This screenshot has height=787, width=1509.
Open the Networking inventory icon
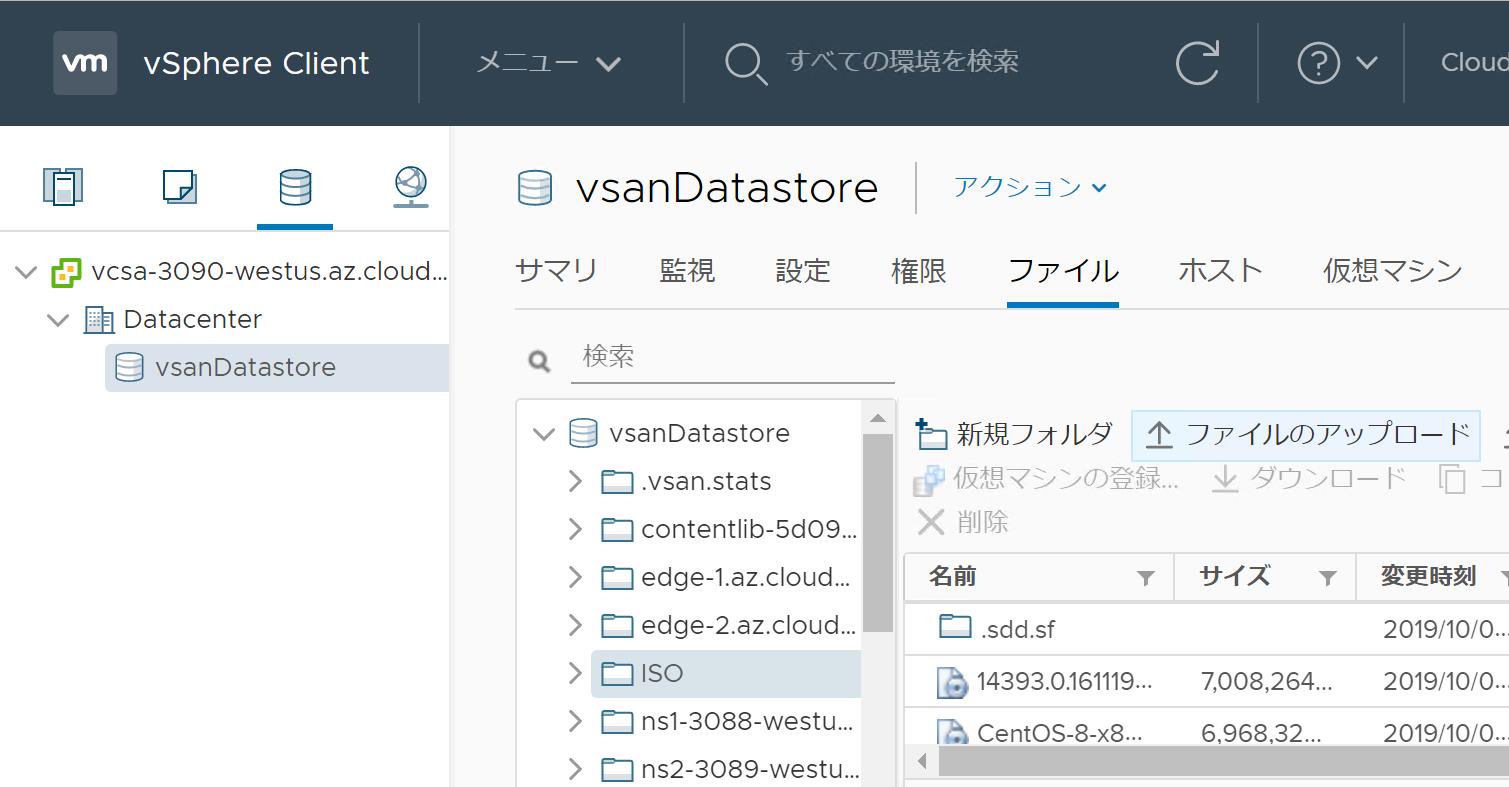coord(410,187)
